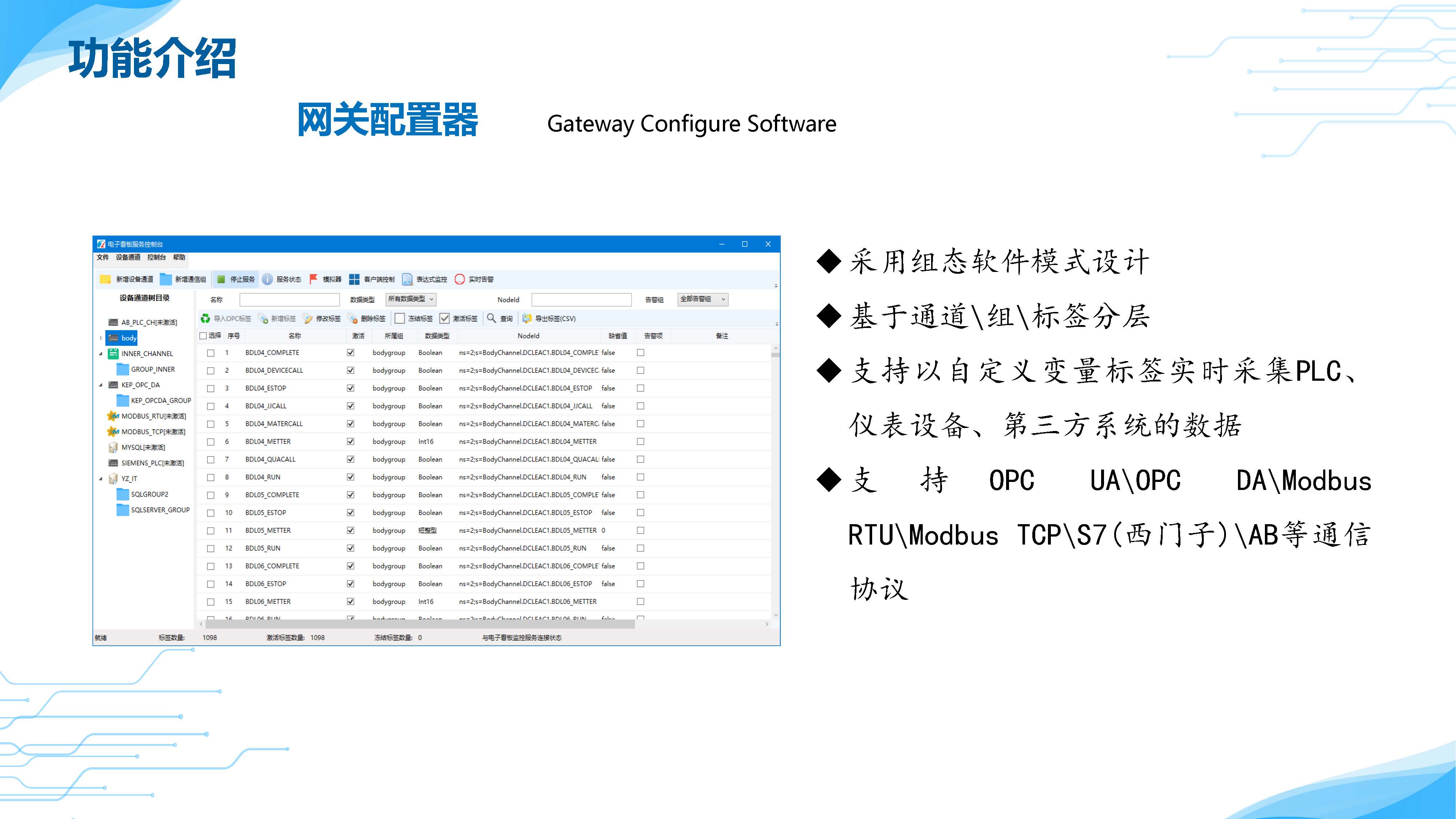Click the 导出标签(CSV) export icon
Image resolution: width=1456 pixels, height=819 pixels.
pos(527,318)
